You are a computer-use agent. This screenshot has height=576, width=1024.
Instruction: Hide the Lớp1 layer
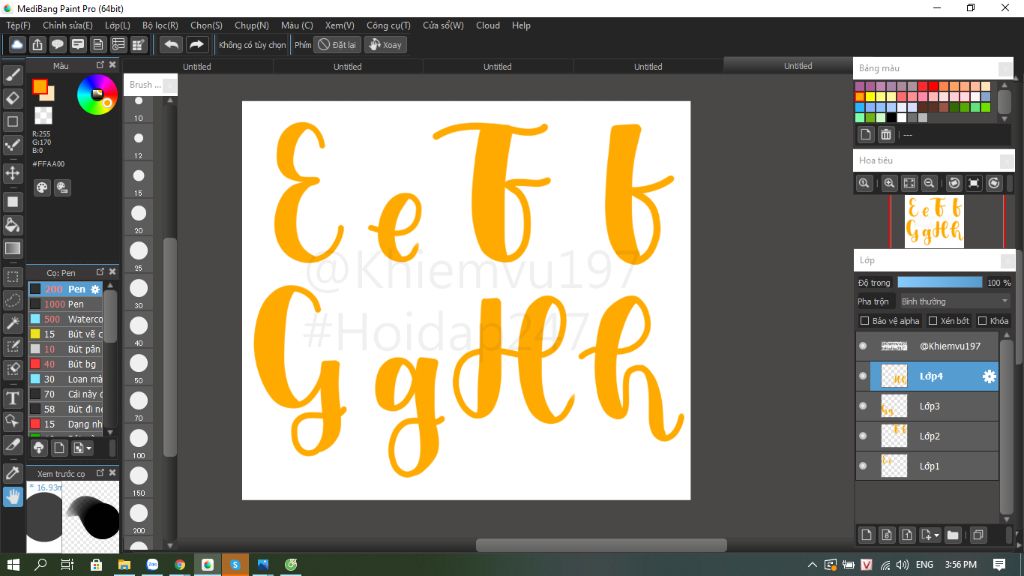click(863, 466)
